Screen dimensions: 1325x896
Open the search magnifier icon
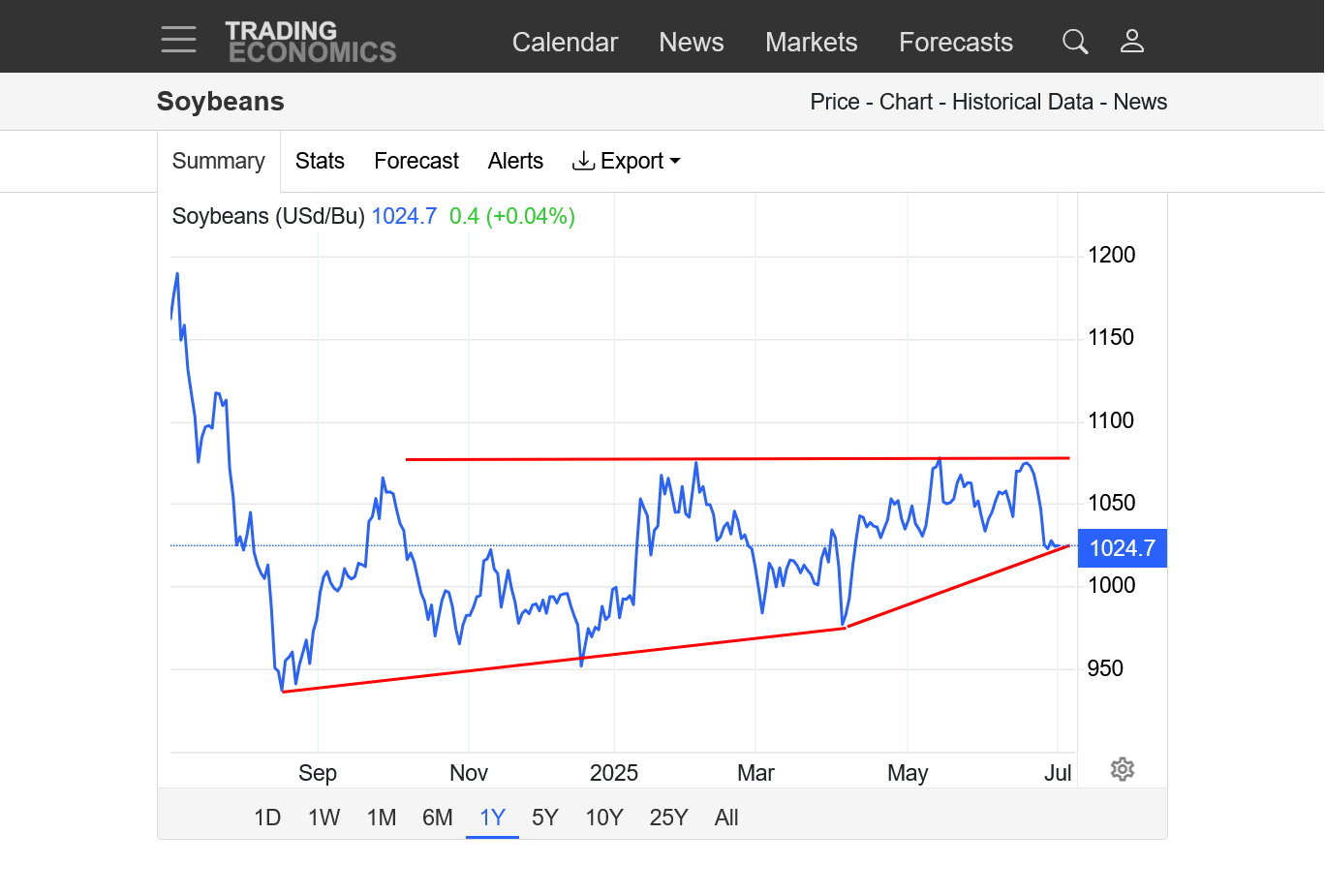pyautogui.click(x=1075, y=42)
